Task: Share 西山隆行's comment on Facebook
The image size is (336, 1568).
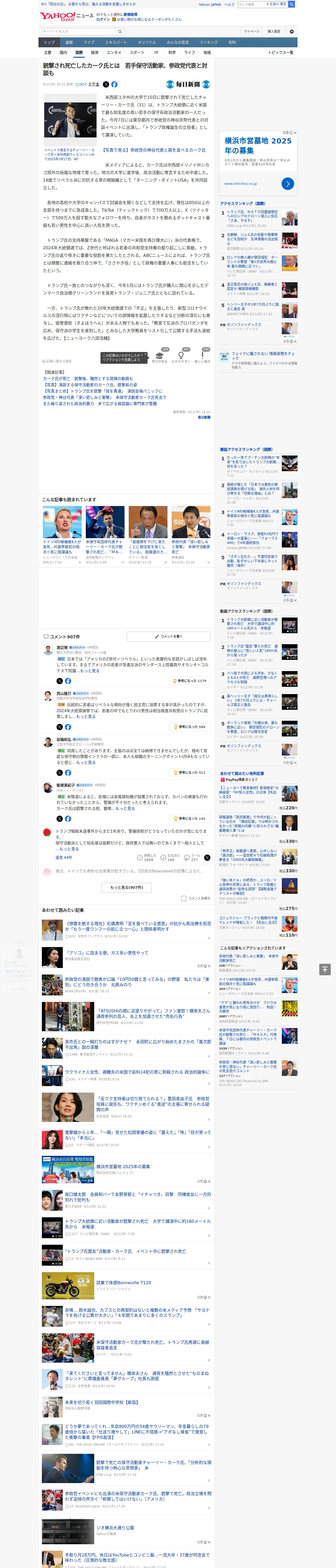Action: coord(68,727)
